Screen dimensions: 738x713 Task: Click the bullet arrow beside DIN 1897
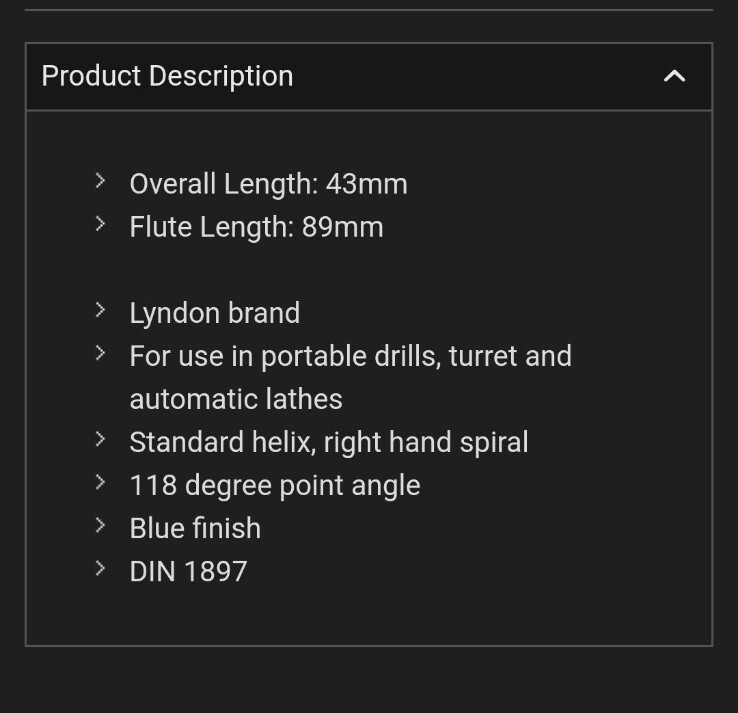[100, 569]
